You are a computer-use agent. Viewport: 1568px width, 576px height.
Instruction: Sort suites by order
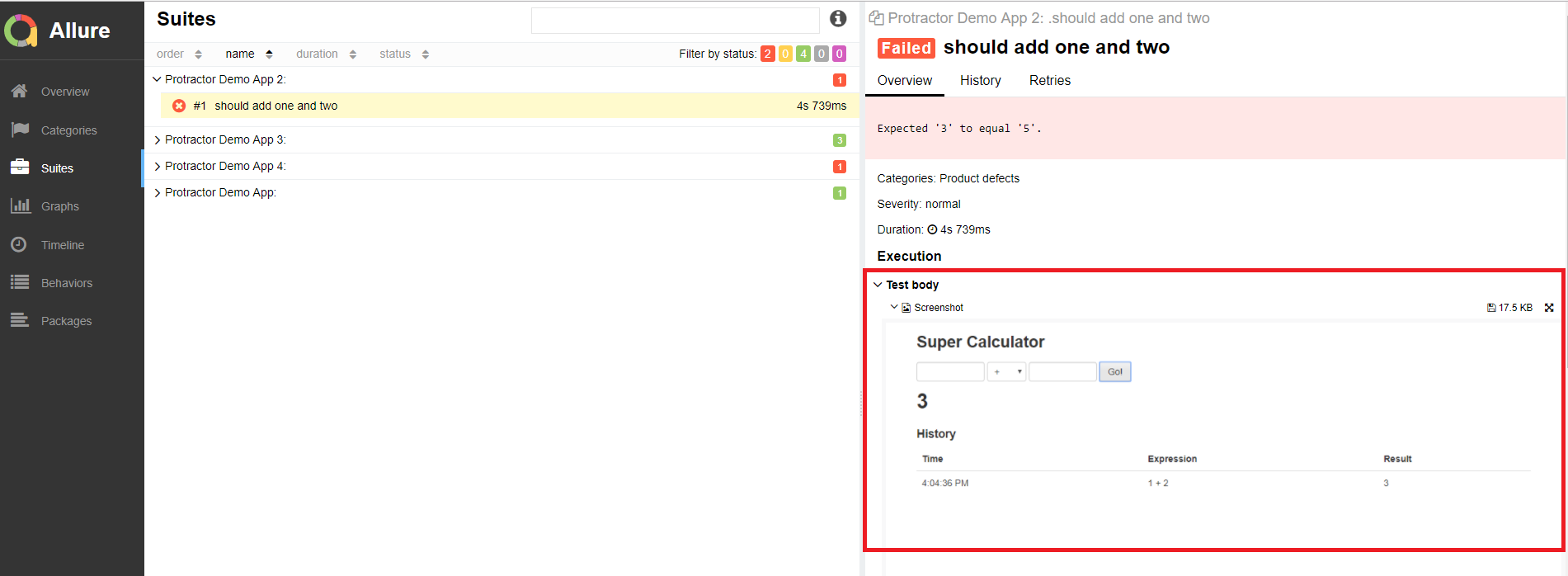tap(170, 54)
